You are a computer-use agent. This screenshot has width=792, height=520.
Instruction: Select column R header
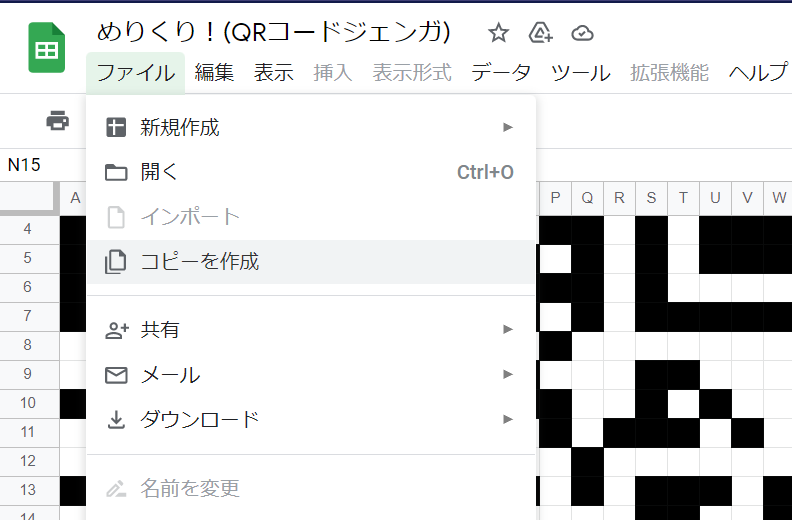point(619,198)
